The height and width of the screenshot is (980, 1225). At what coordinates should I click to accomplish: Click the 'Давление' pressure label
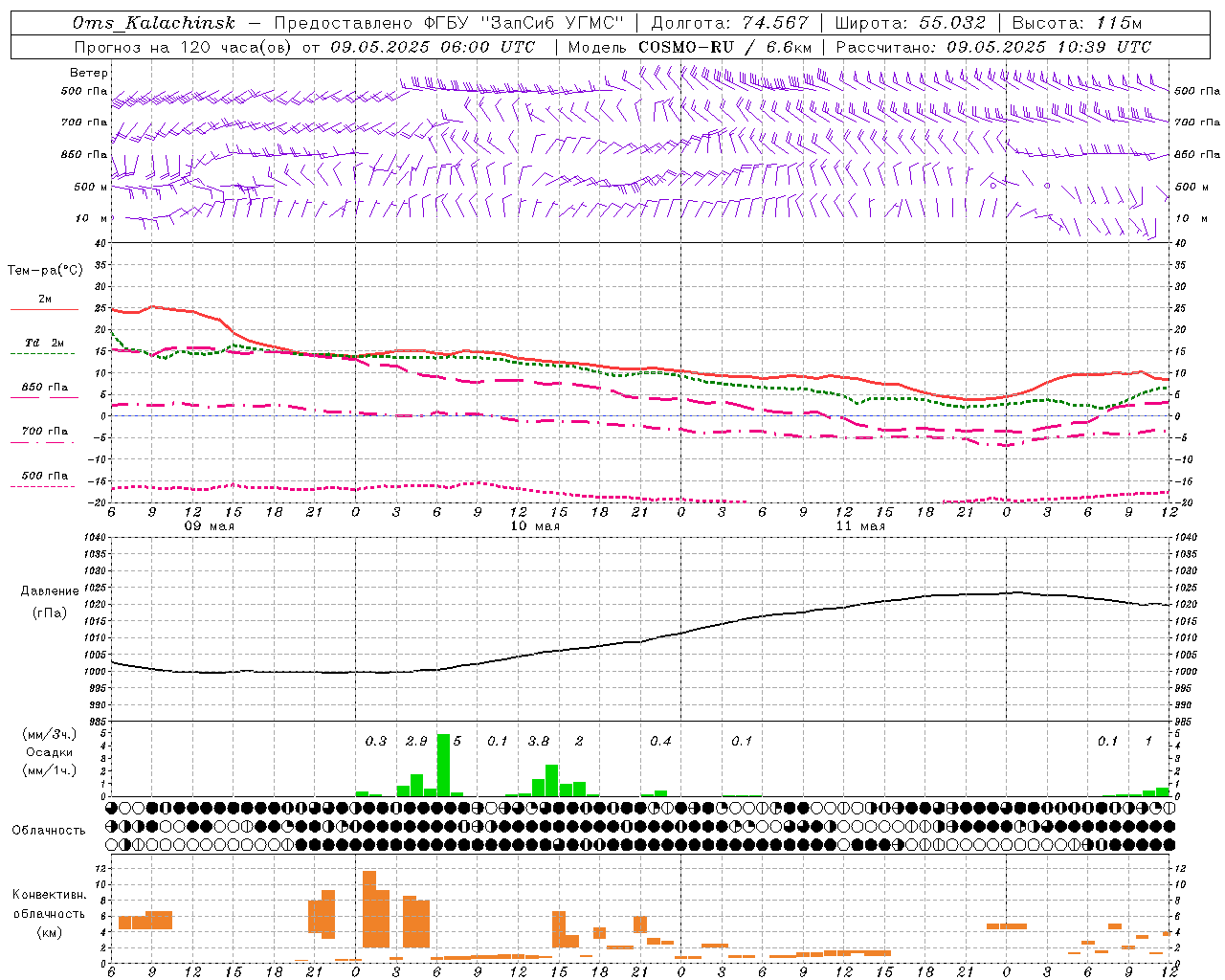coord(49,591)
